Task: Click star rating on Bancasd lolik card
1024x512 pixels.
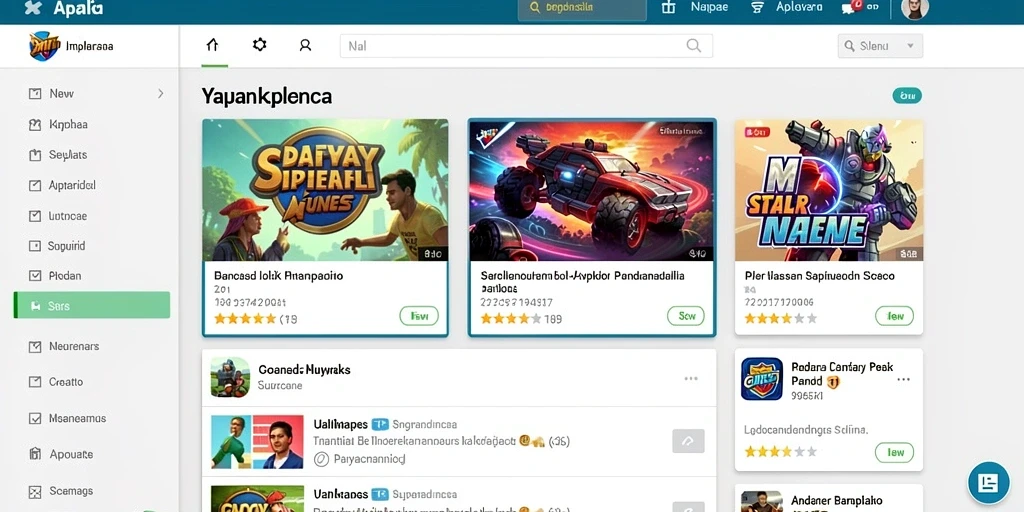Action: click(x=245, y=319)
